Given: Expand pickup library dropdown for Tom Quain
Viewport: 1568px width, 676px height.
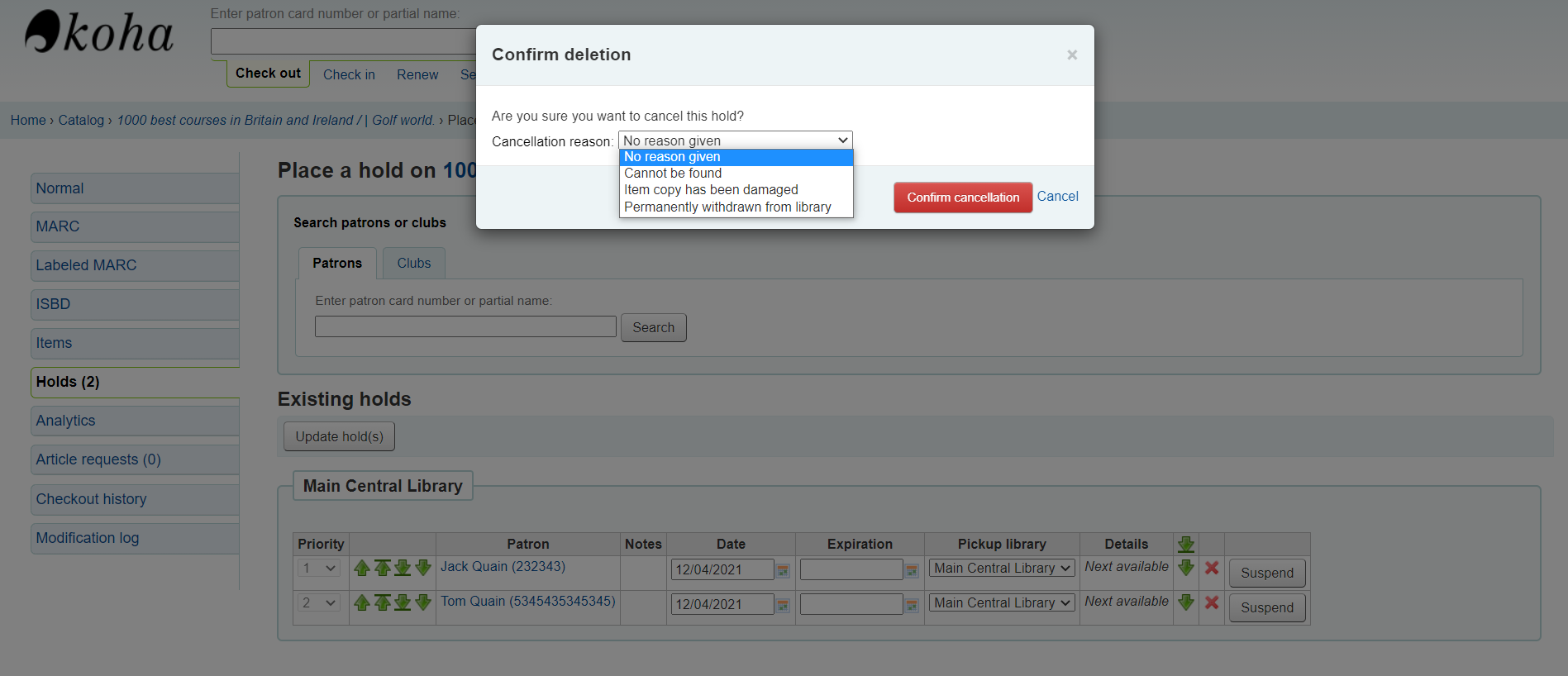Looking at the screenshot, I should 1002,602.
